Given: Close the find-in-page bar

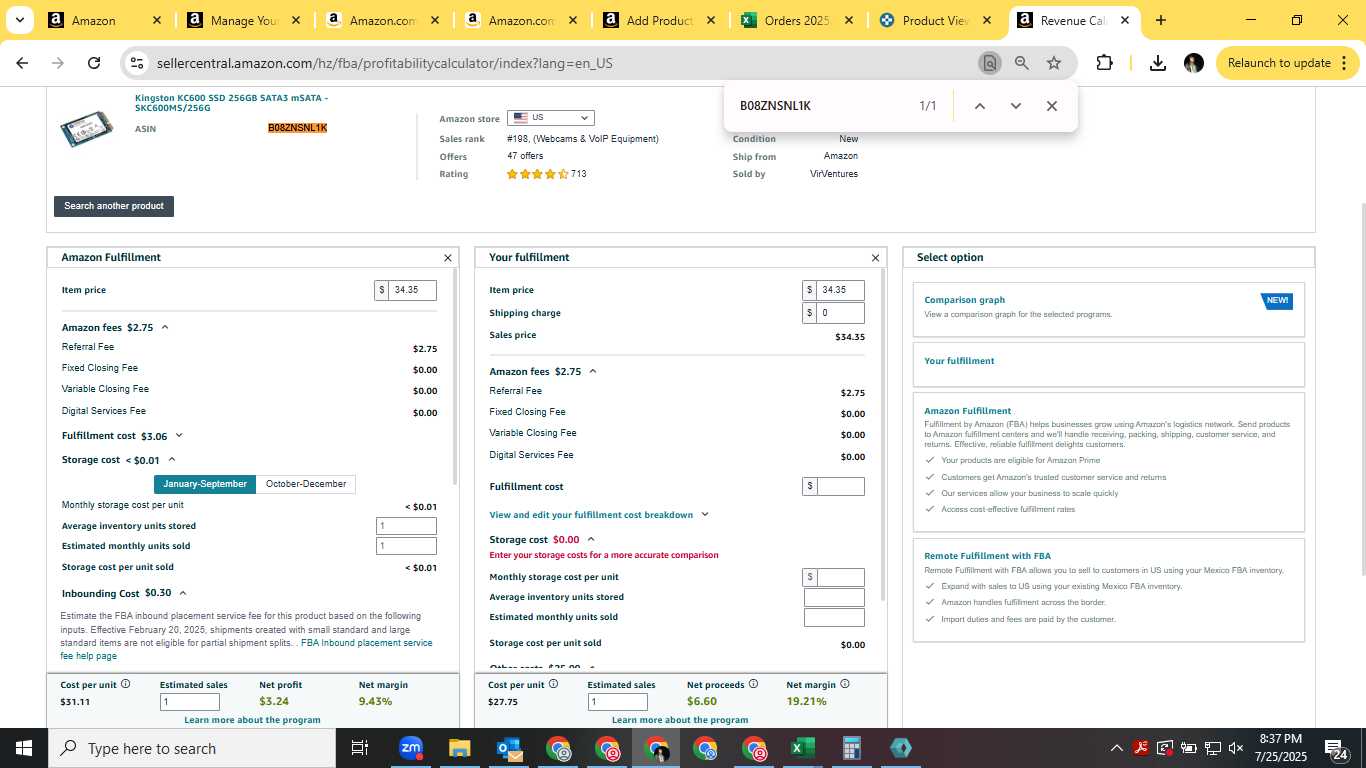Looking at the screenshot, I should pyautogui.click(x=1052, y=106).
